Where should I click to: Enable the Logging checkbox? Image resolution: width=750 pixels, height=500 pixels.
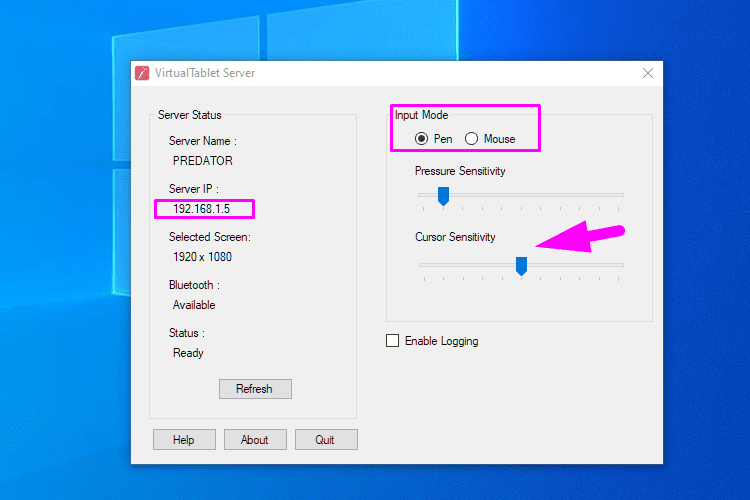(392, 341)
